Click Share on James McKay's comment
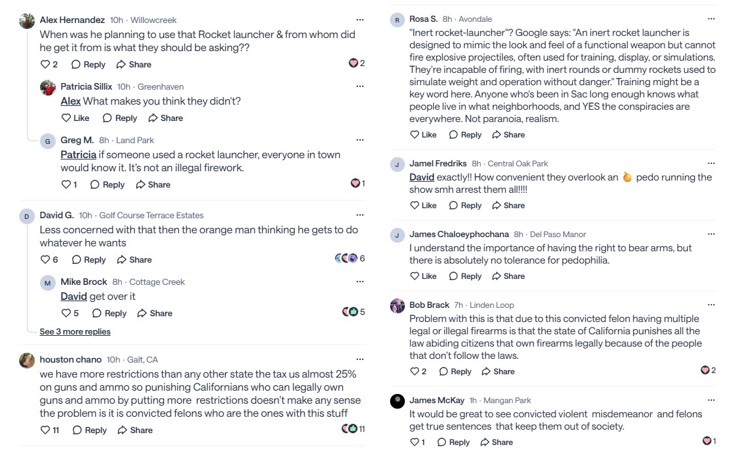The width and height of the screenshot is (734, 474). click(x=495, y=442)
